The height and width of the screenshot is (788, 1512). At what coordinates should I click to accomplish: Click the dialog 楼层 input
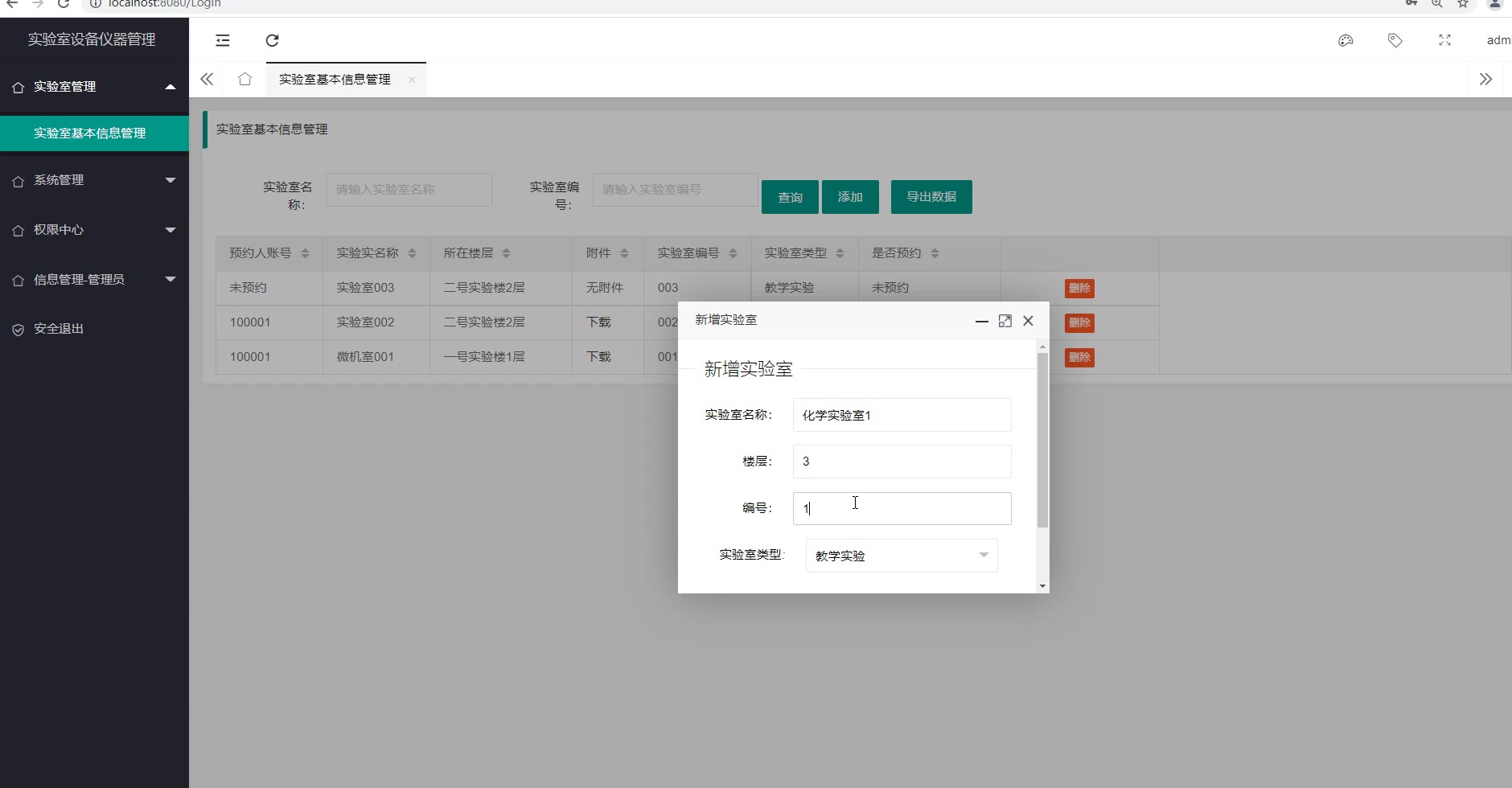click(x=902, y=462)
